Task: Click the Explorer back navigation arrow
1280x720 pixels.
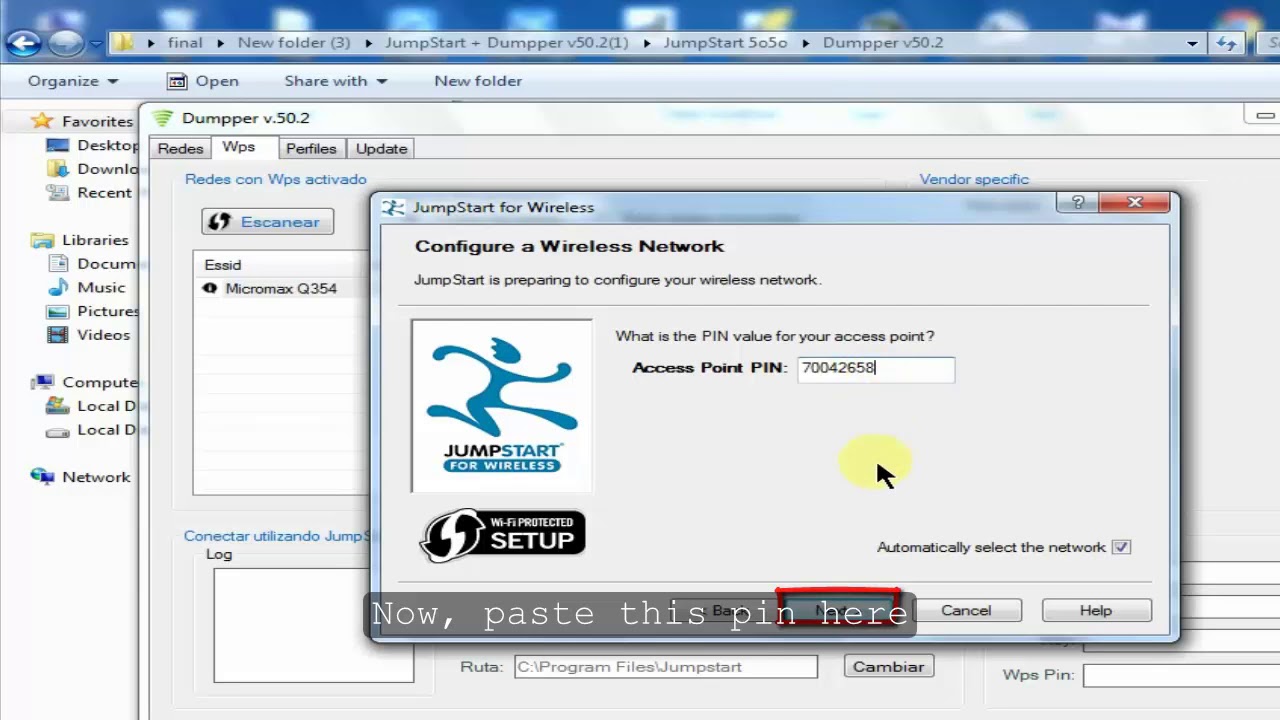Action: [23, 43]
